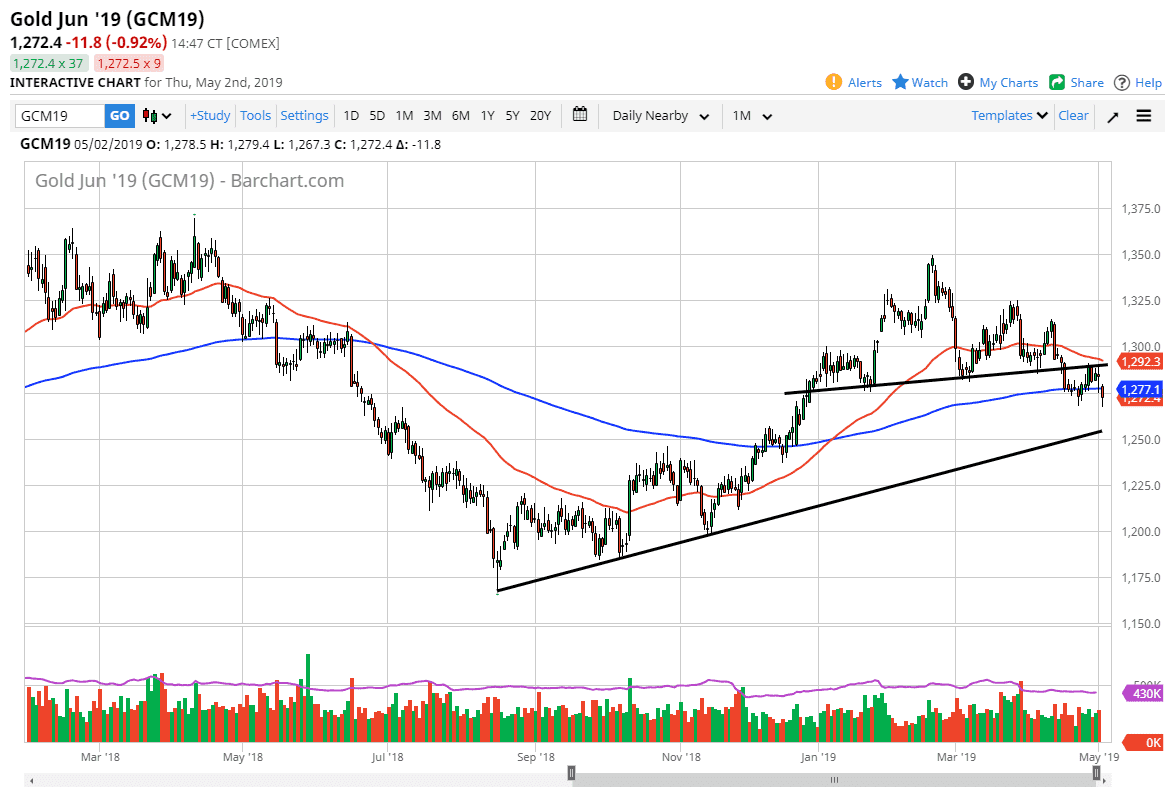Click the 1,200.0 price axis label

(x=1140, y=532)
